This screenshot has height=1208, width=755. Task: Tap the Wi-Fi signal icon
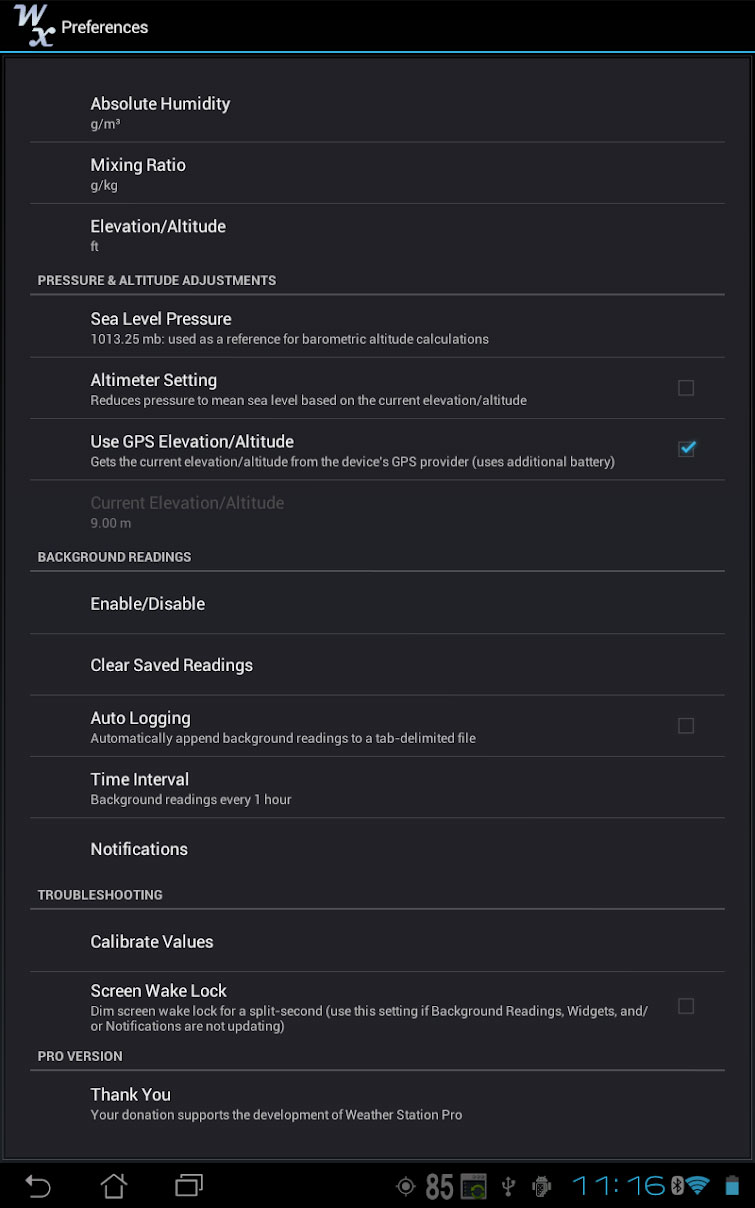click(x=697, y=1186)
